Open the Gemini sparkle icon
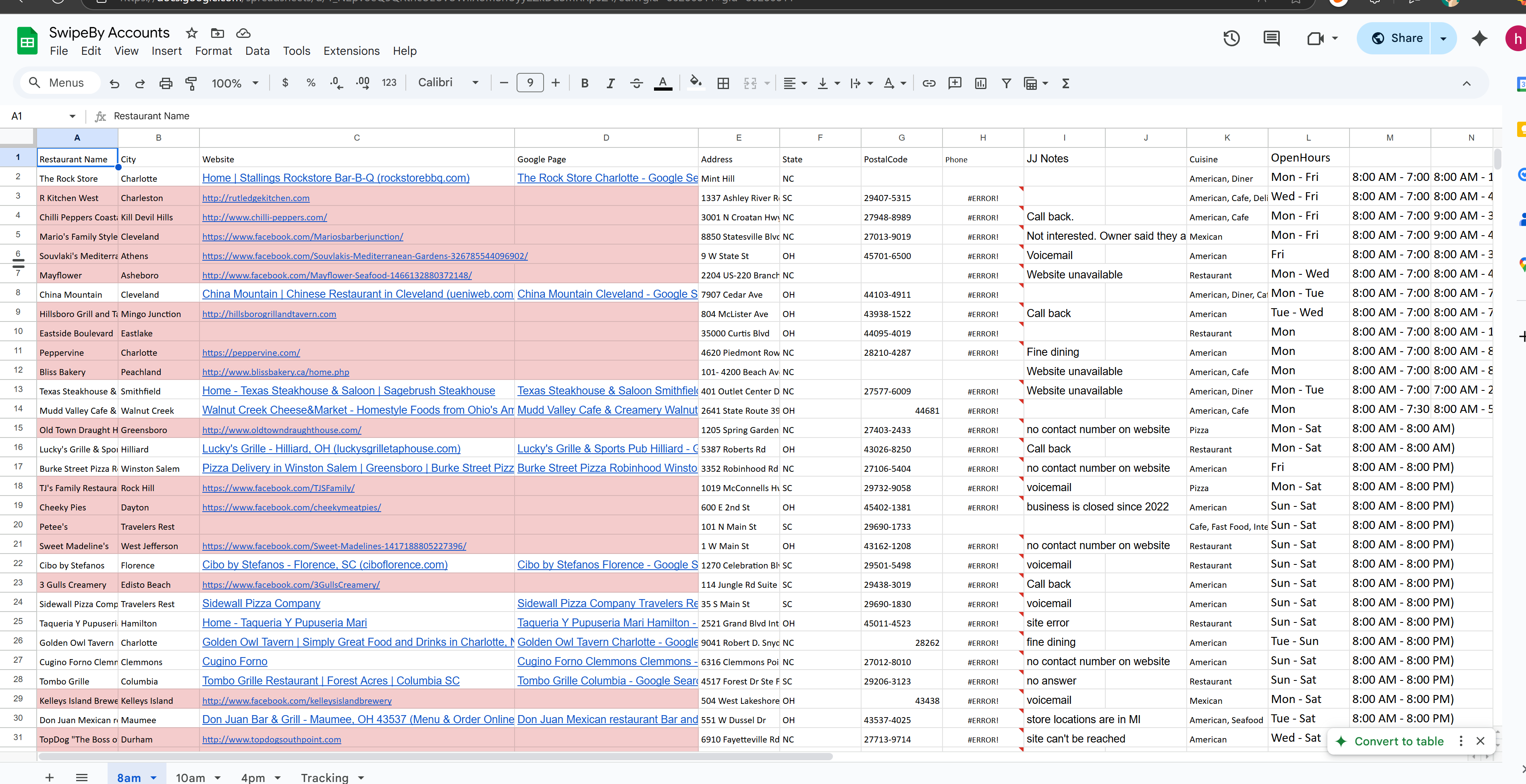Image resolution: width=1526 pixels, height=784 pixels. click(x=1480, y=39)
